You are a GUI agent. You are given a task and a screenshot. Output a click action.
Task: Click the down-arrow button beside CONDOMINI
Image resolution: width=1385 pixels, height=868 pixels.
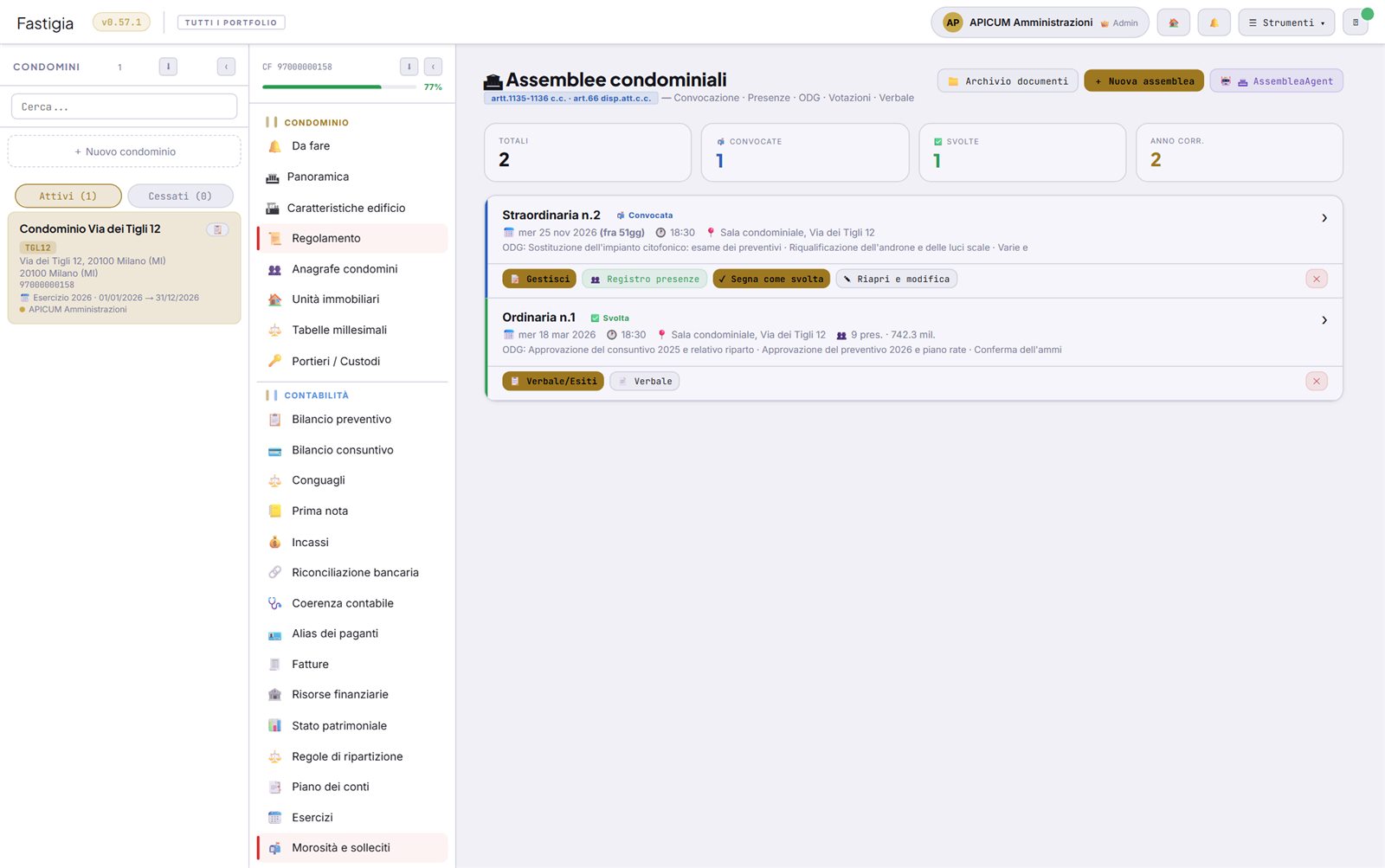[x=168, y=67]
